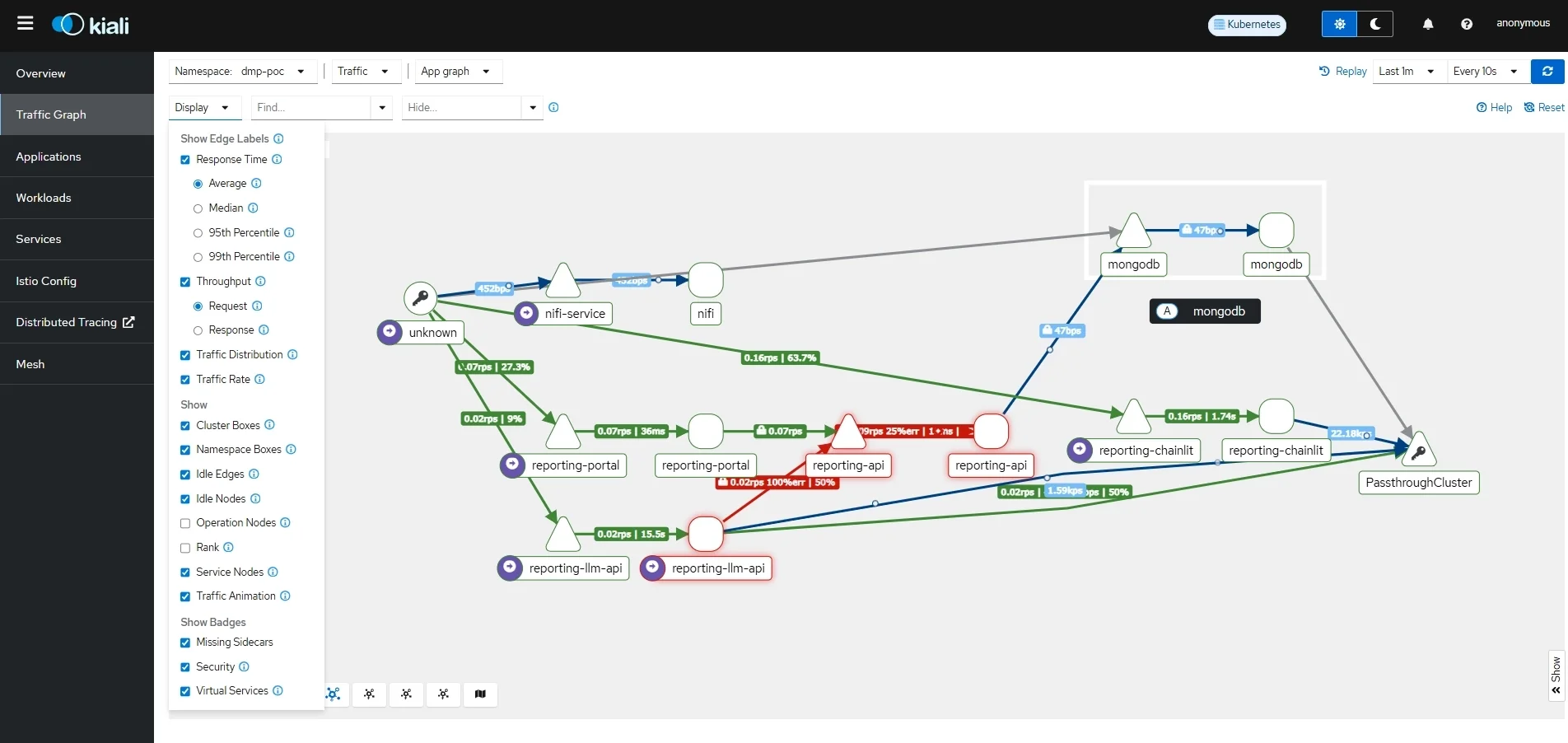The width and height of the screenshot is (1568, 743).
Task: Enable the Operation Nodes checkbox
Action: (185, 523)
